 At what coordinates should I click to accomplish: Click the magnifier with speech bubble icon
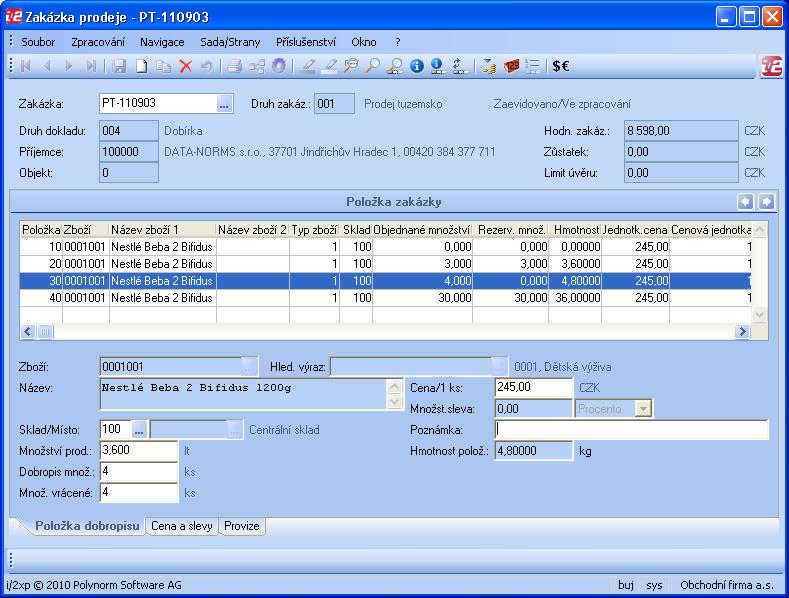coord(351,66)
